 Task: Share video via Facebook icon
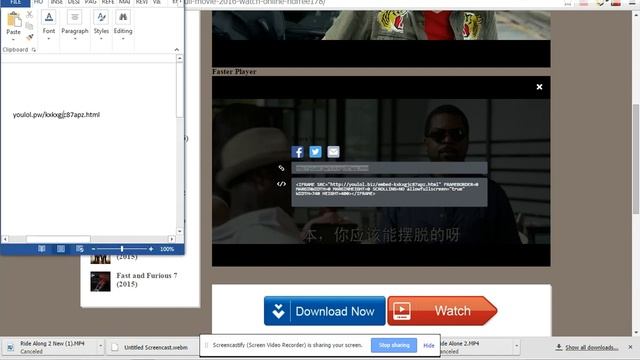pos(298,152)
